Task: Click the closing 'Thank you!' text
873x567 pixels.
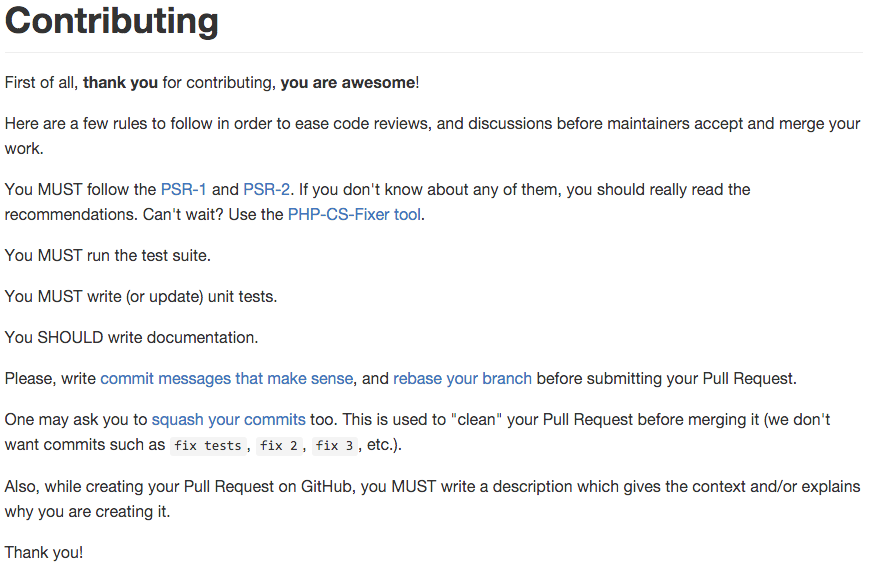Action: coord(44,553)
